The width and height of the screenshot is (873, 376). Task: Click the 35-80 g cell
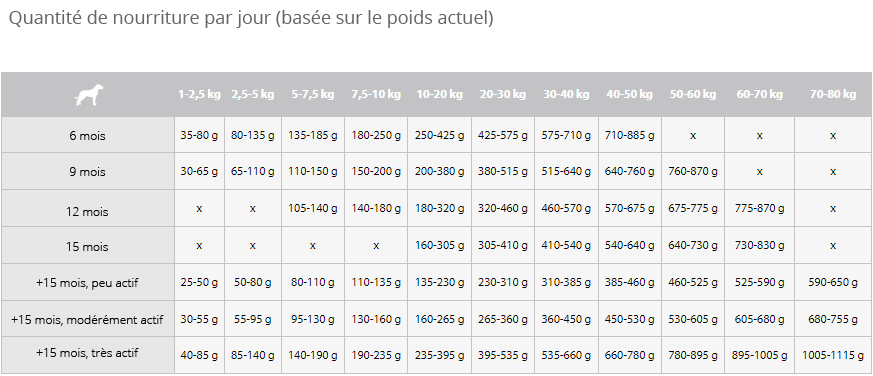(x=199, y=135)
